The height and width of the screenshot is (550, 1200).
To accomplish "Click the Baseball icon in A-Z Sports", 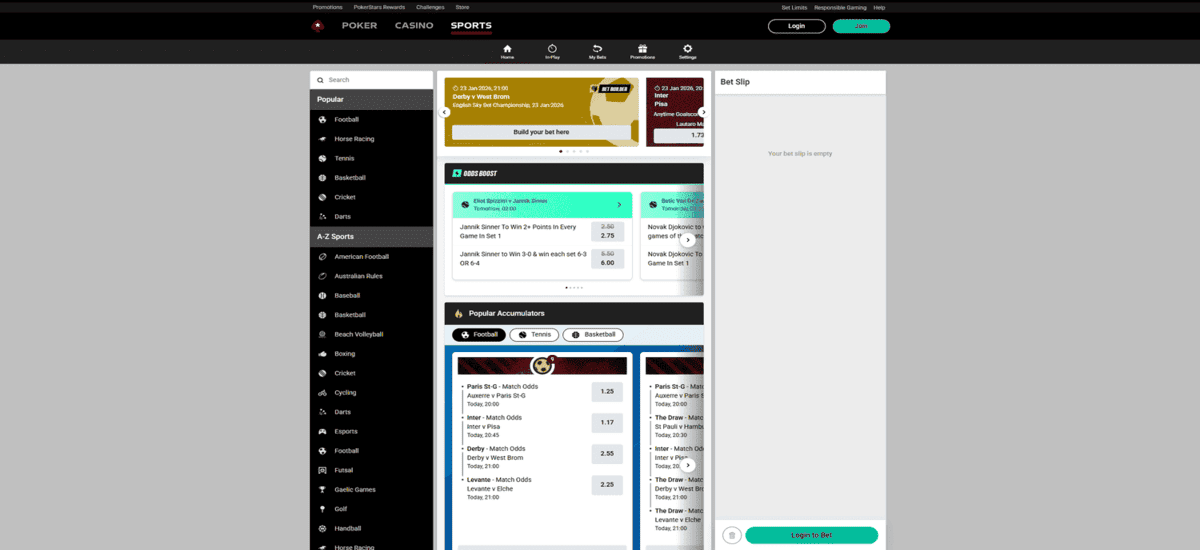I will [x=322, y=296].
